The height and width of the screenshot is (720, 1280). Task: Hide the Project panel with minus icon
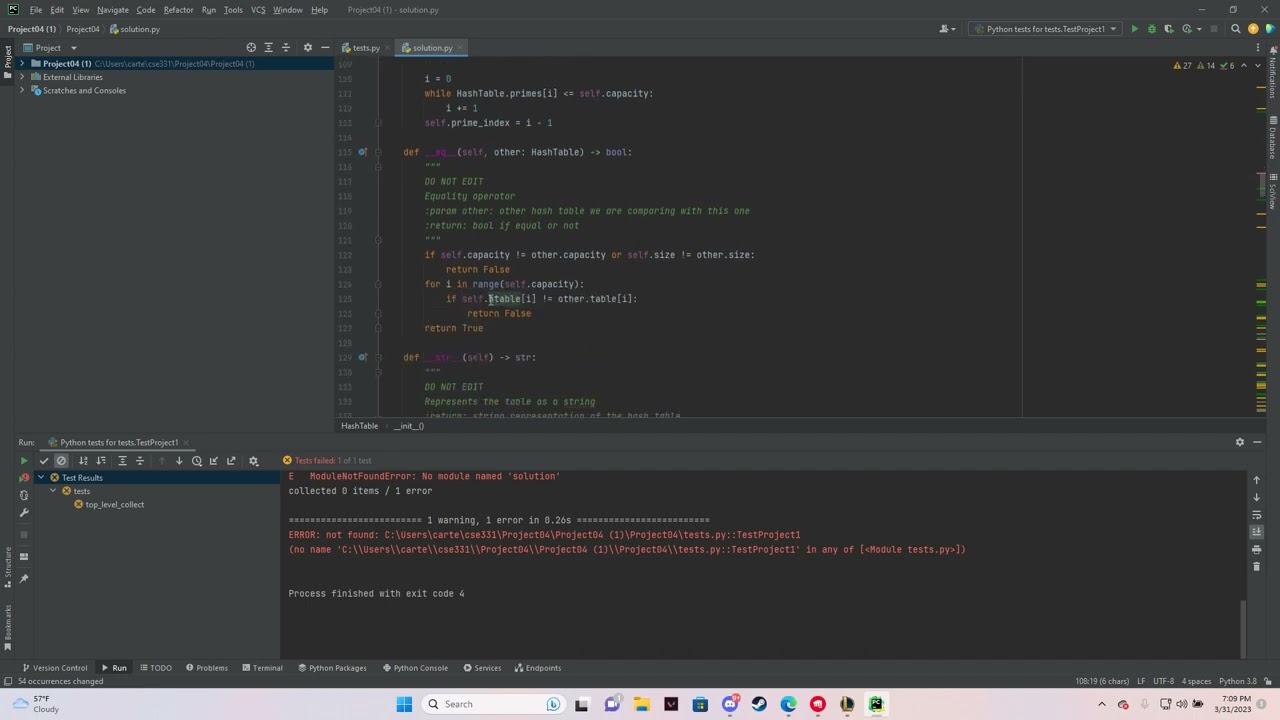(x=324, y=48)
